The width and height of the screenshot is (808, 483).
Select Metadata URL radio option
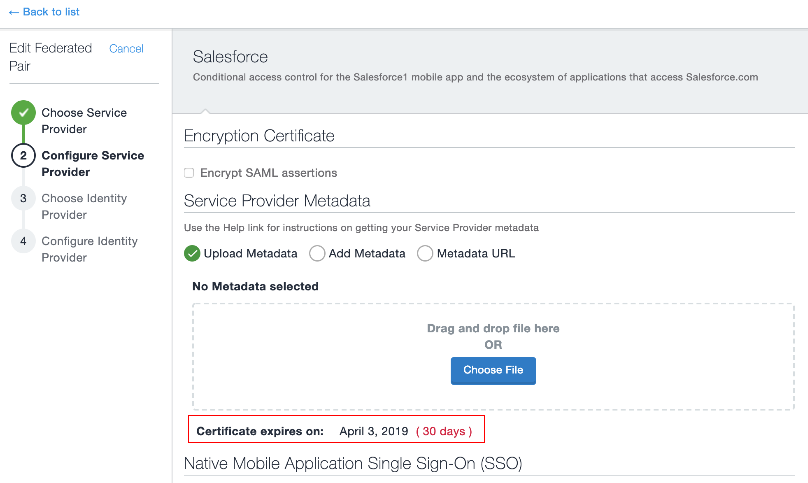(425, 254)
